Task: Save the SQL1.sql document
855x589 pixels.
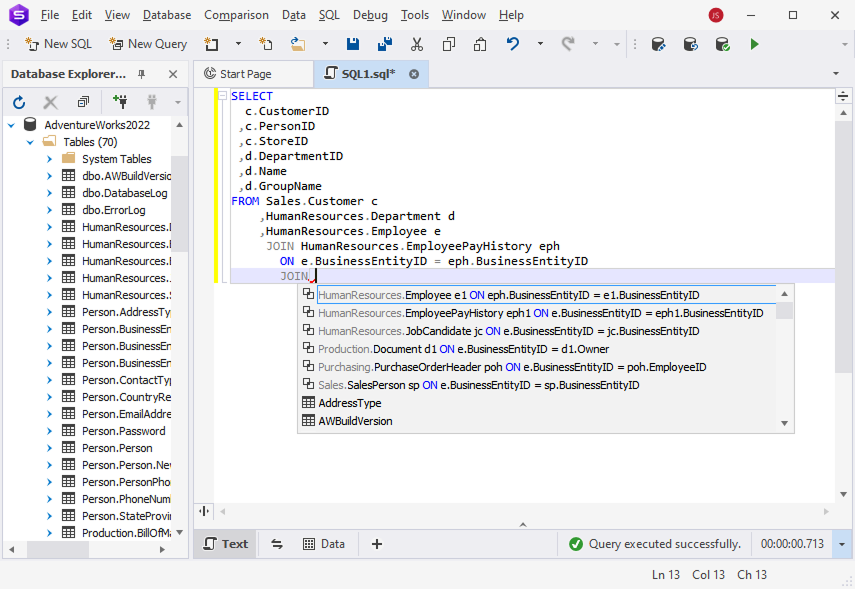Action: point(352,44)
